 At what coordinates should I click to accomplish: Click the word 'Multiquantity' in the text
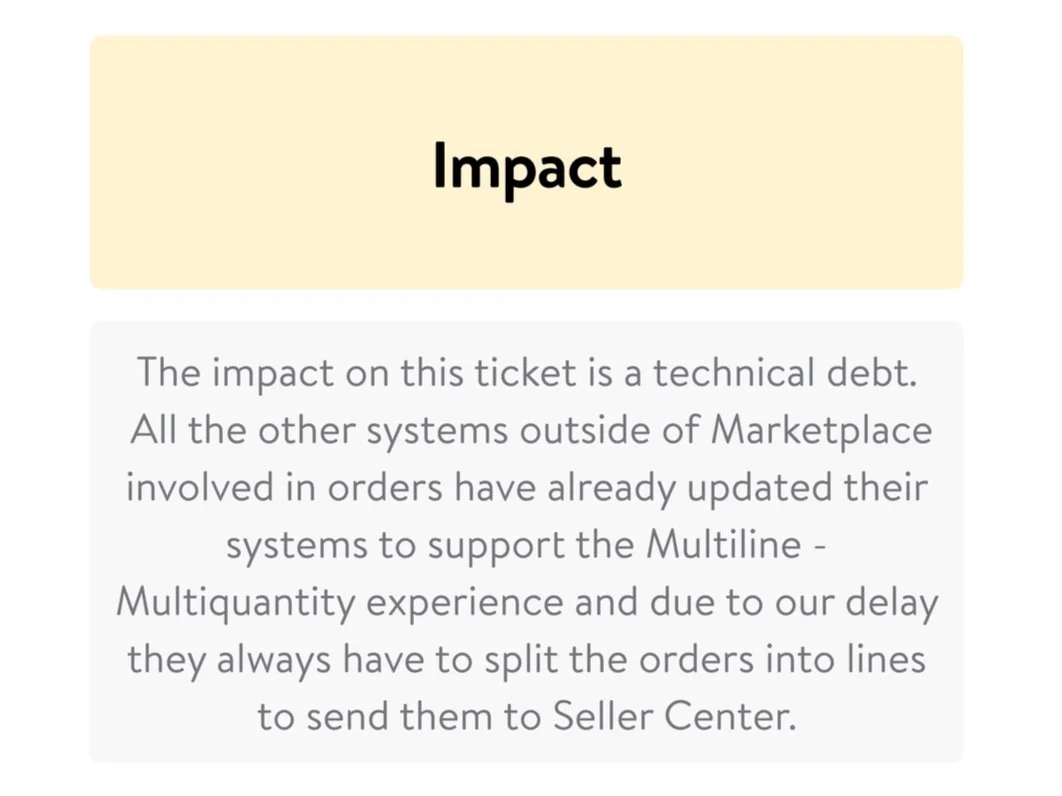[x=235, y=603]
